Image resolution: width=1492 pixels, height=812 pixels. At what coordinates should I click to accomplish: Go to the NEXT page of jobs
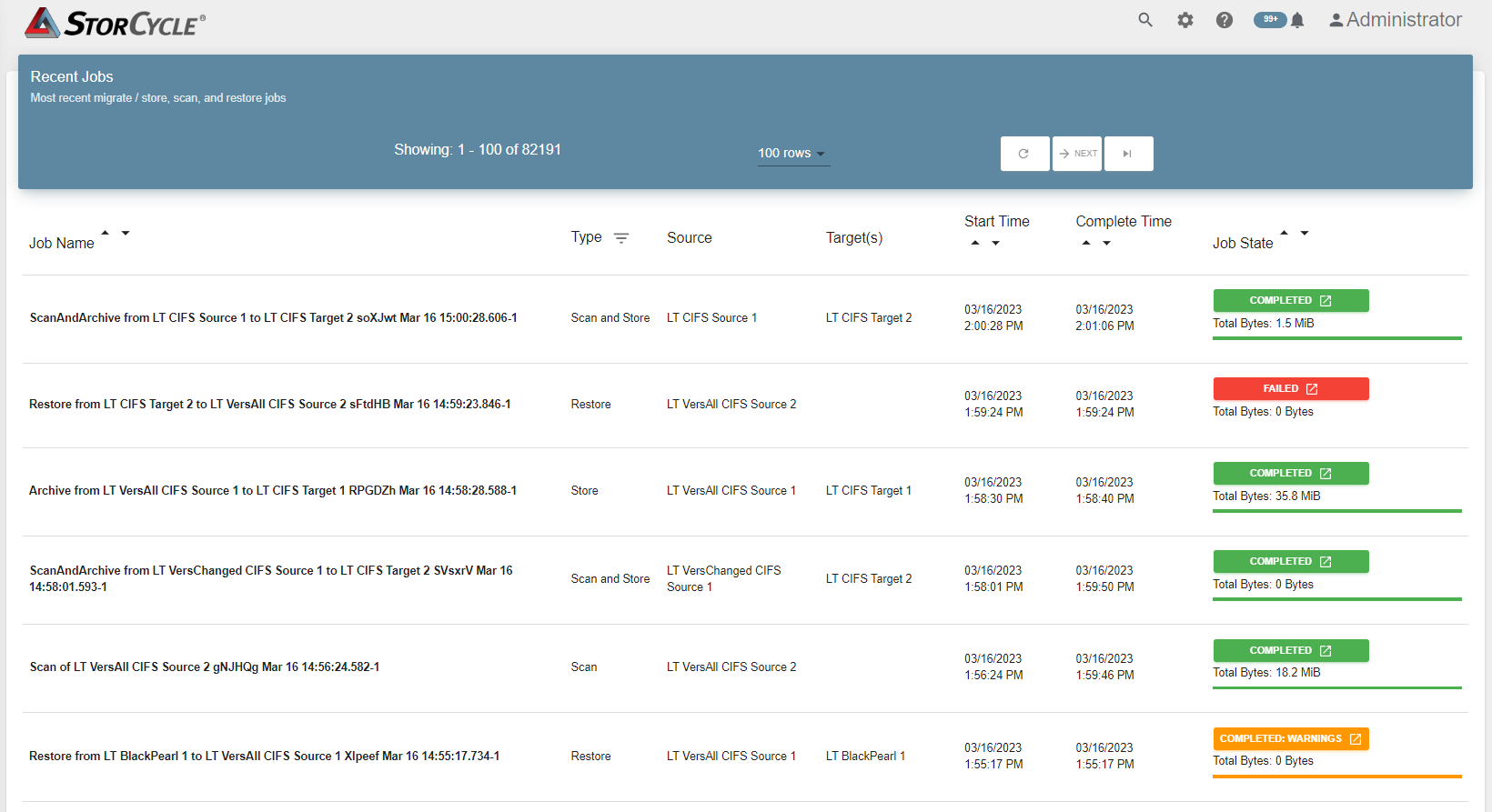click(1077, 154)
